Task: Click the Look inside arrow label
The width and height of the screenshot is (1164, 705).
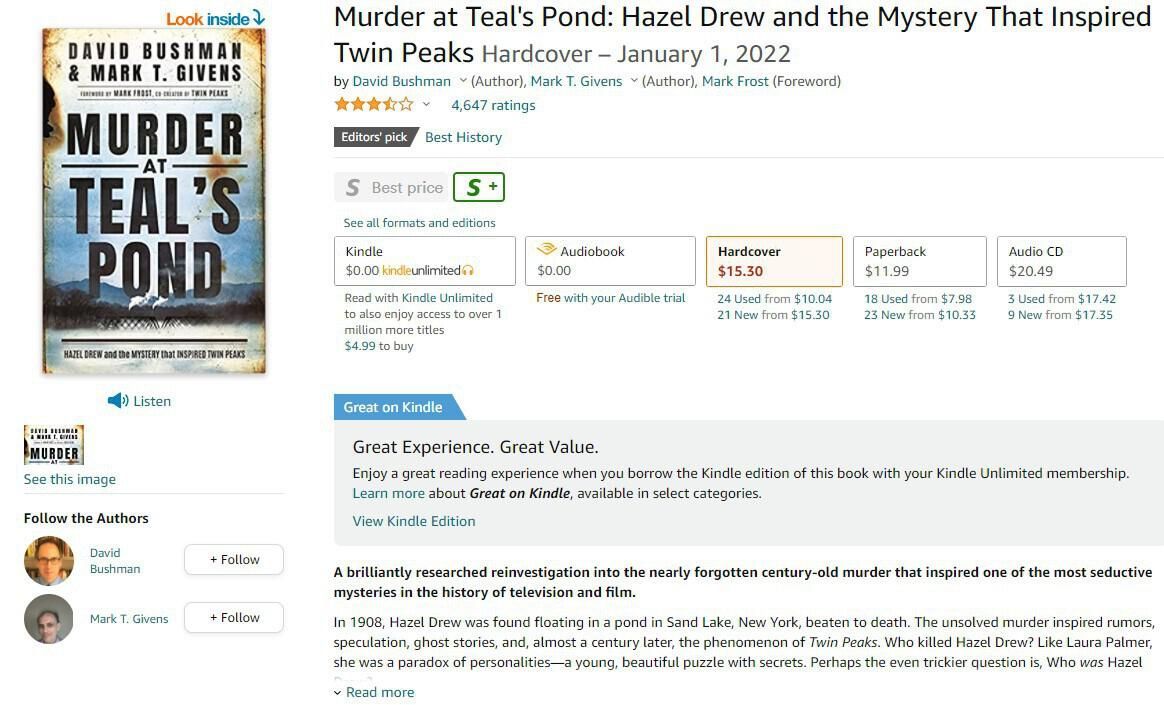Action: pyautogui.click(x=215, y=18)
